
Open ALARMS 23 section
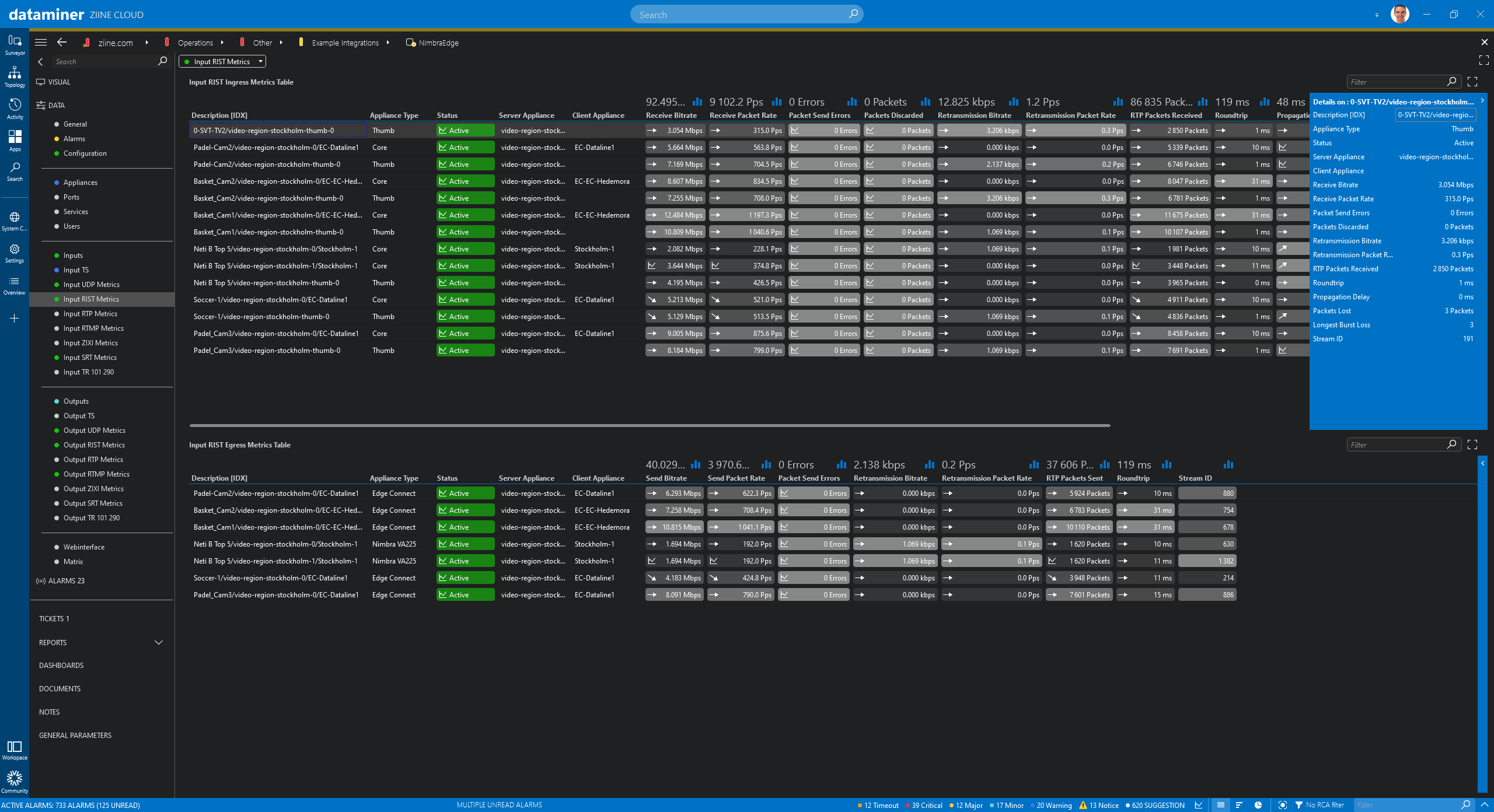pos(60,581)
